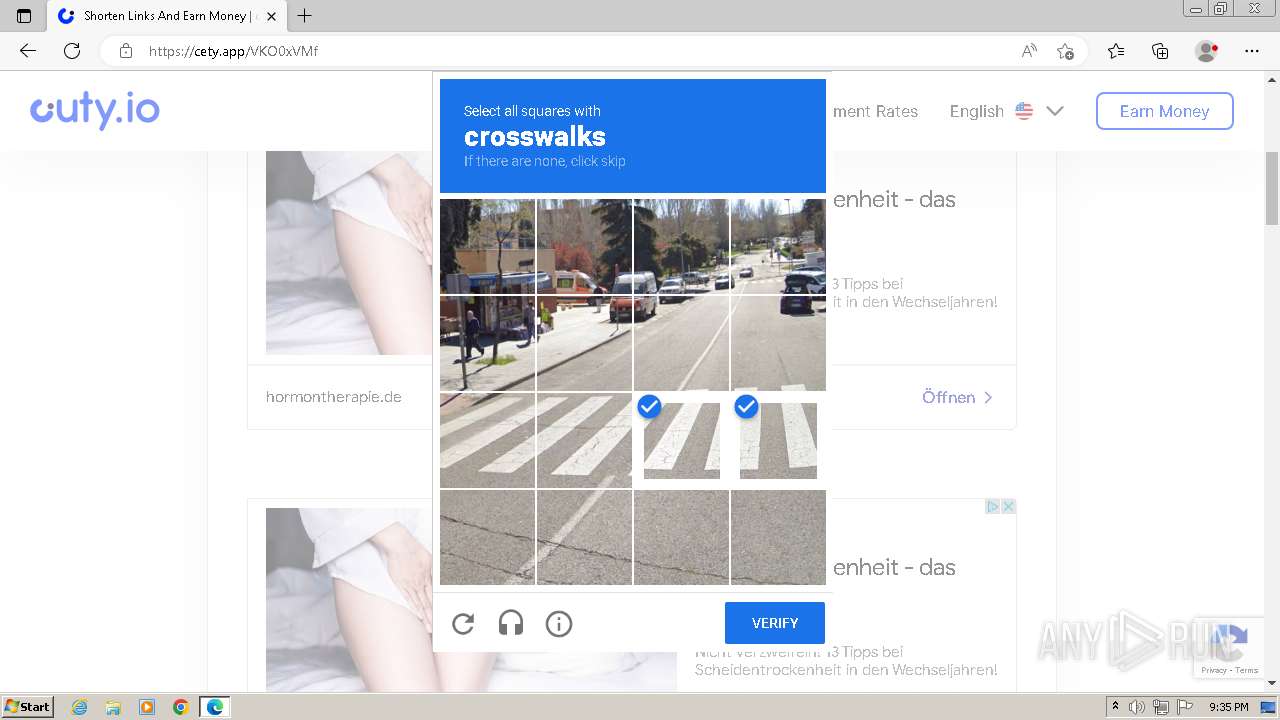Select tile showing pedestrian on sidewalk
This screenshot has width=1280, height=720.
(x=487, y=343)
